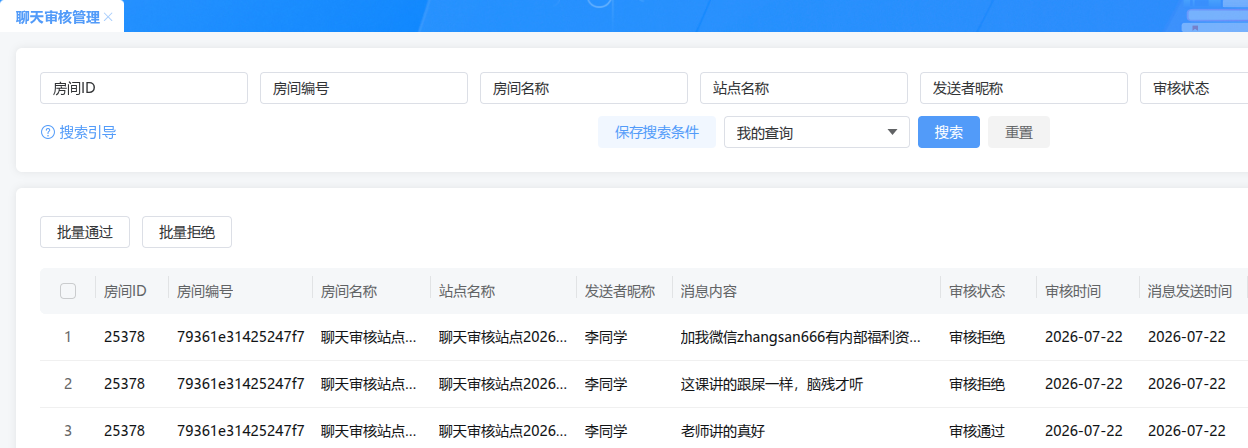This screenshot has height=448, width=1248.
Task: Click row number 1 in the table
Action: (68, 337)
